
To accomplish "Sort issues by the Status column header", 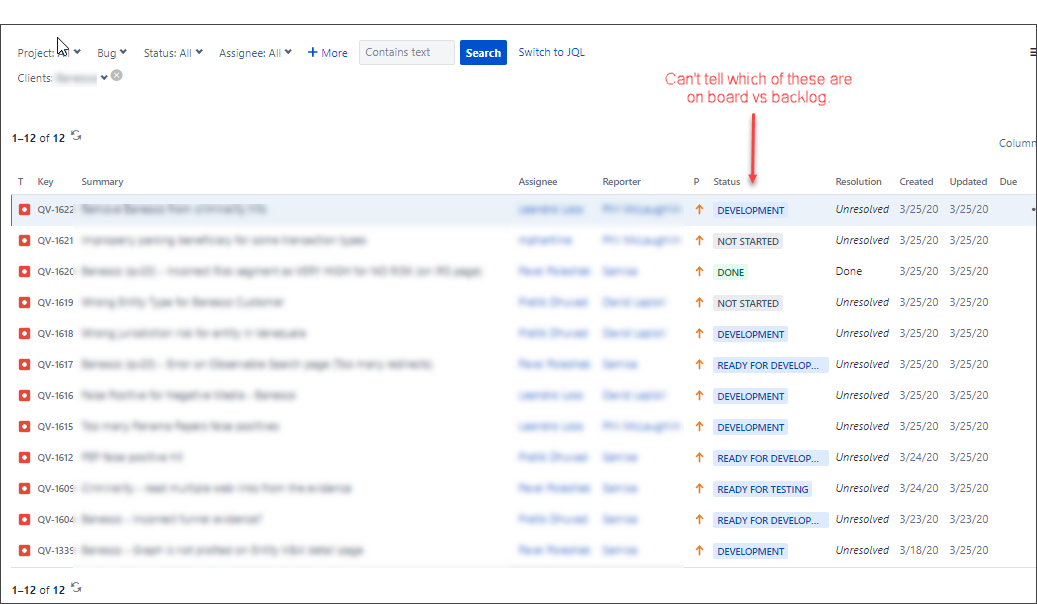I will 727,181.
